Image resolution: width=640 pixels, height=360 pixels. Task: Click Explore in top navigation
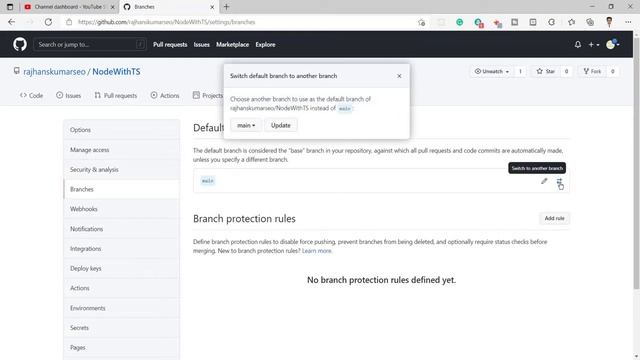coord(265,44)
